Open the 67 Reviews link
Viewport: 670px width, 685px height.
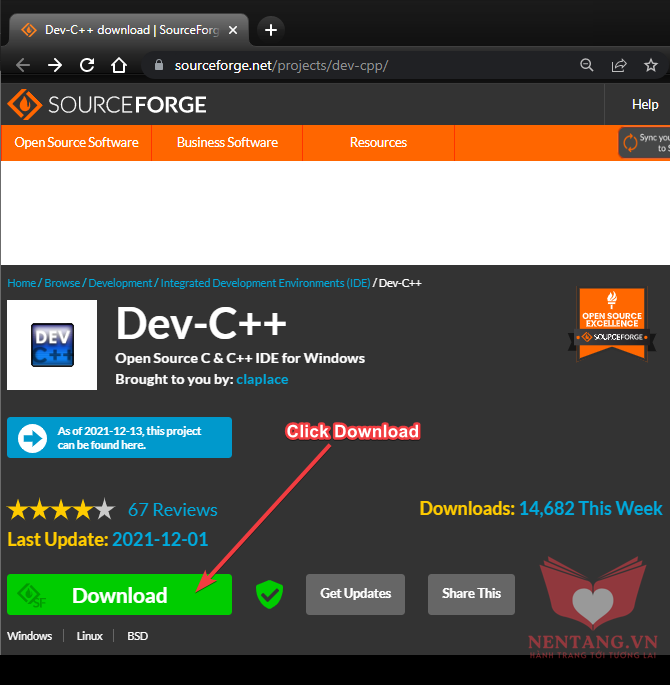click(172, 510)
